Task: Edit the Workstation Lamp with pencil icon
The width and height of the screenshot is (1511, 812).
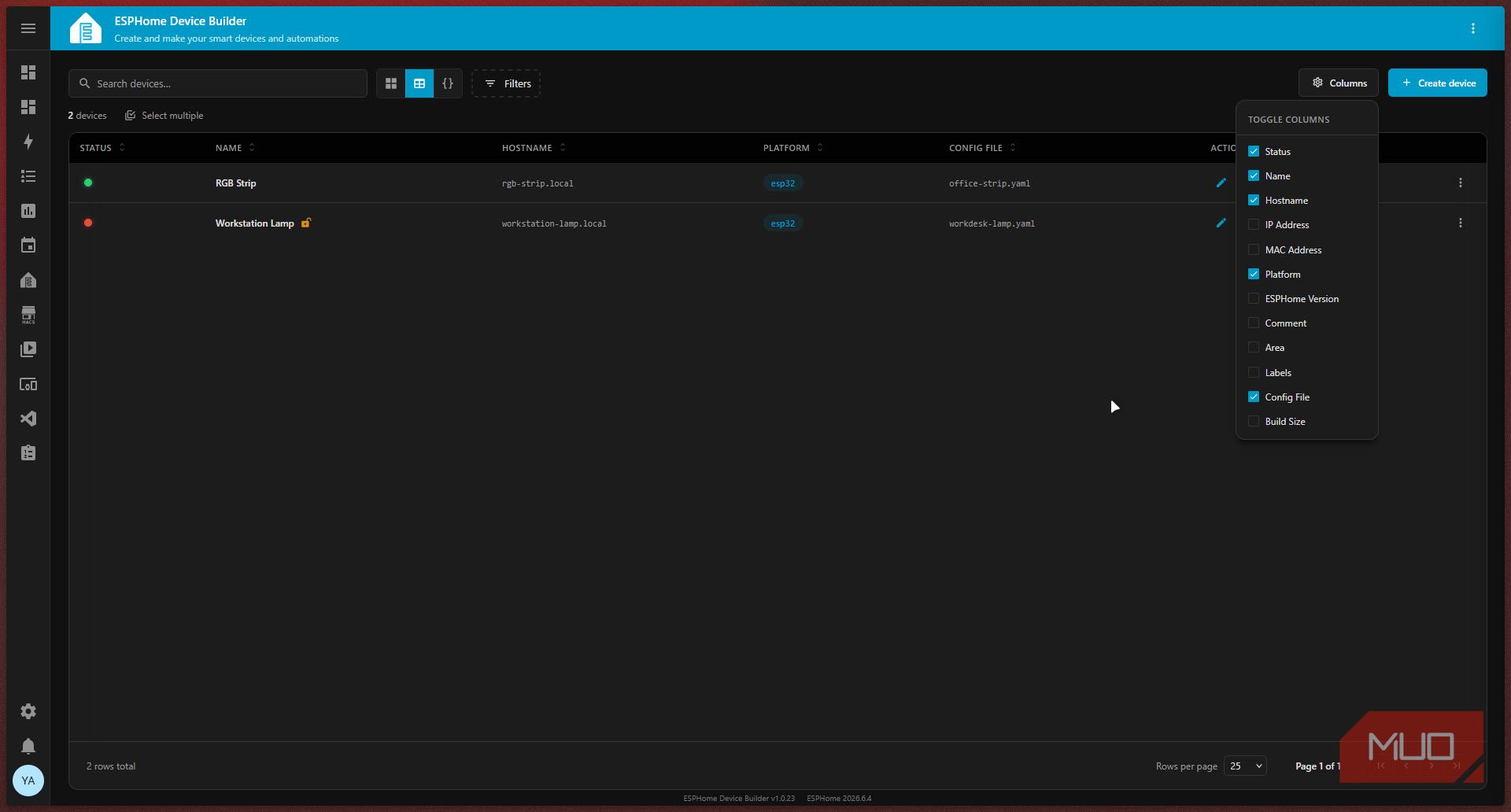Action: (x=1221, y=223)
